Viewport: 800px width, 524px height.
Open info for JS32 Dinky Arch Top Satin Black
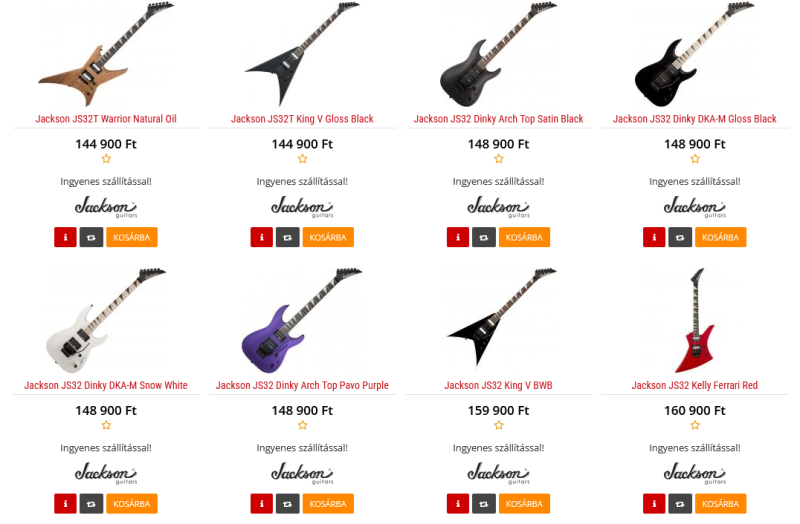458,237
